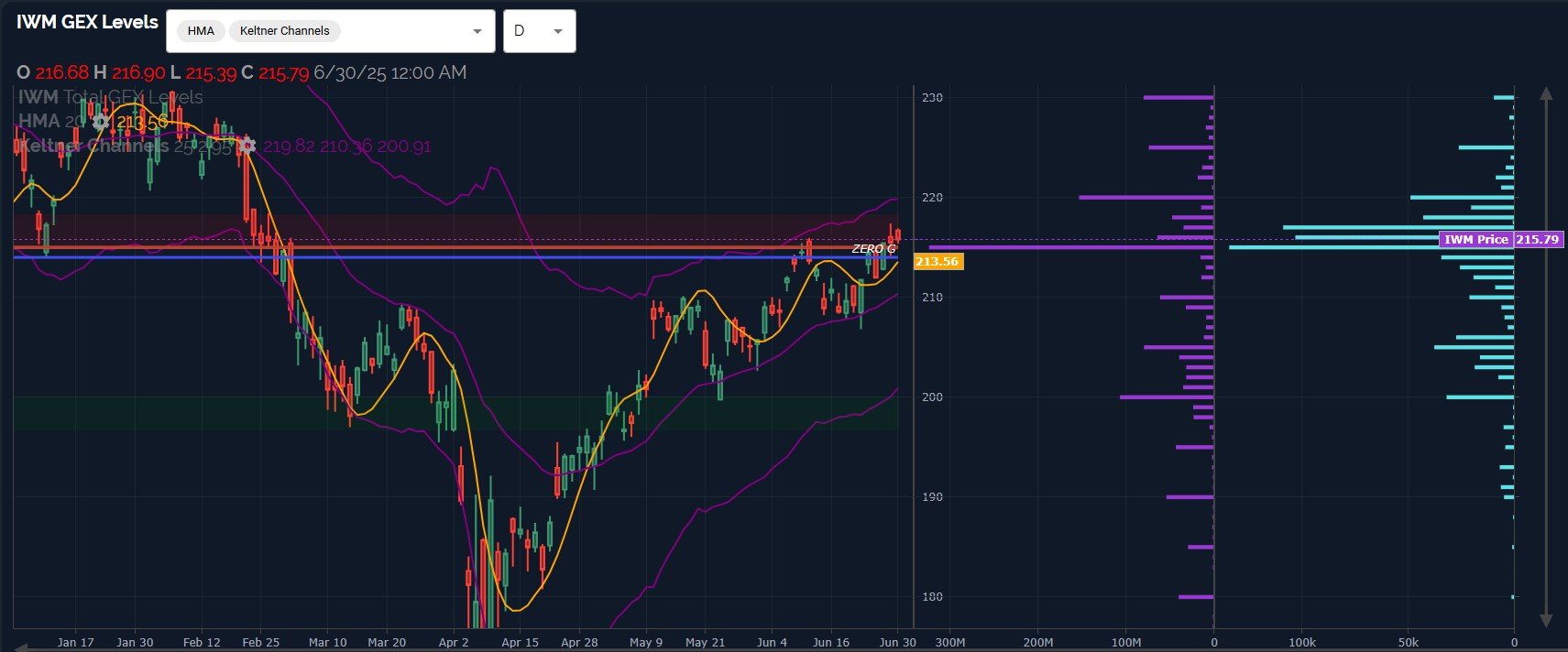The image size is (1568, 652).
Task: Expand the indicators dropdown arrow
Action: tap(477, 31)
